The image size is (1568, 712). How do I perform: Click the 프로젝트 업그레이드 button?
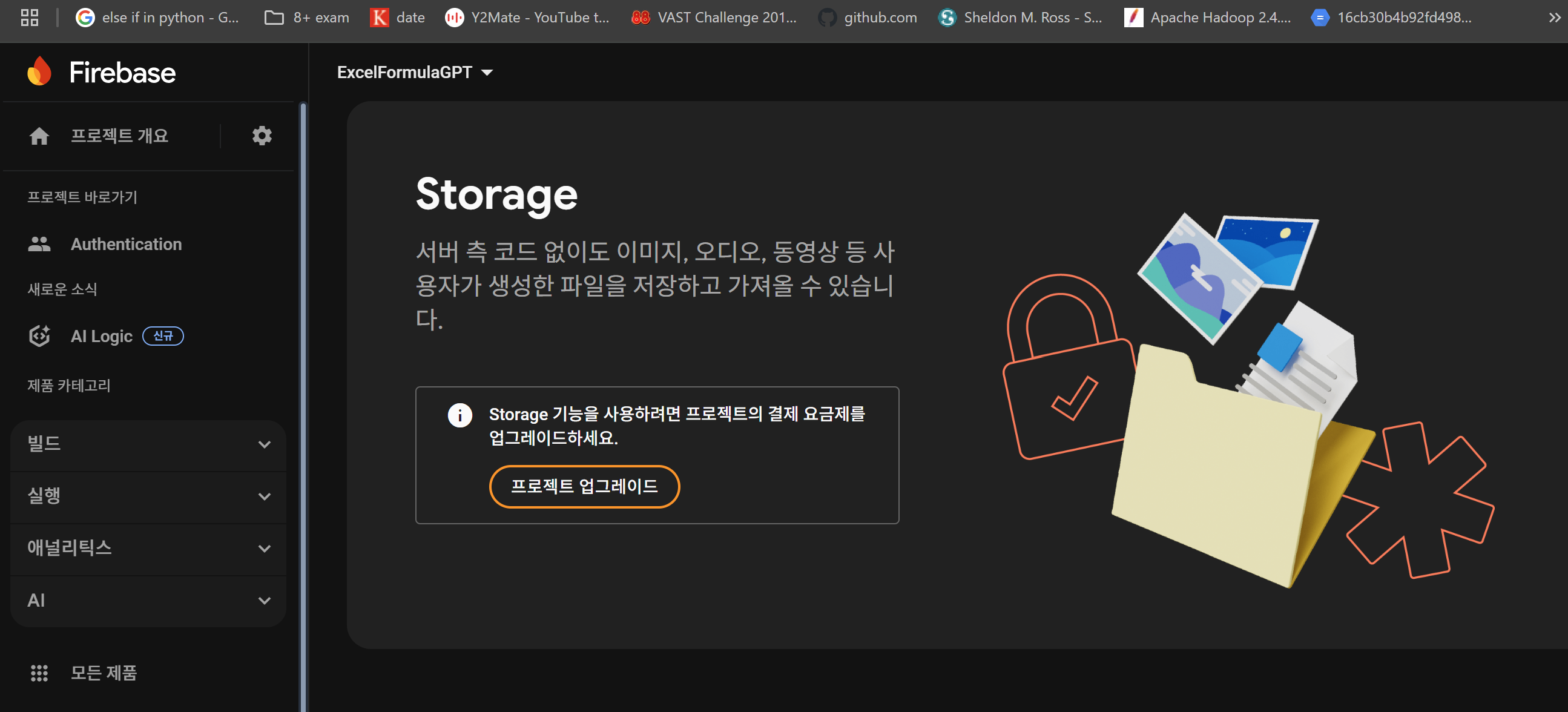click(x=584, y=486)
